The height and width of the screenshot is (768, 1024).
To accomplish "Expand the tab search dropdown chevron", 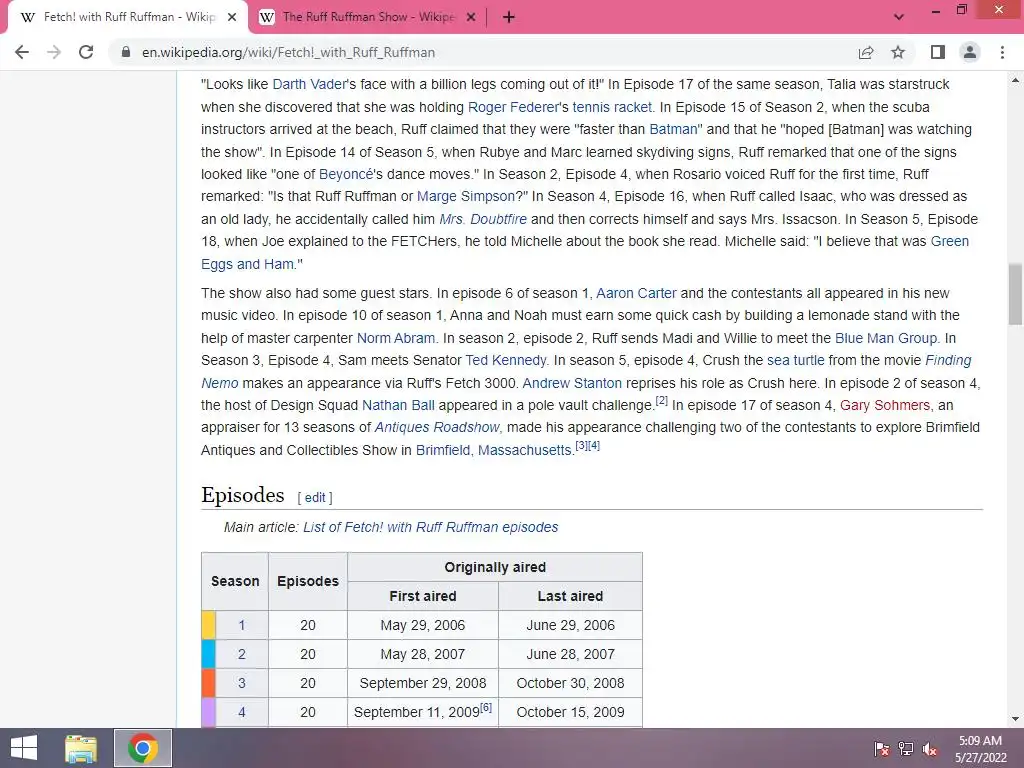I will coord(899,17).
